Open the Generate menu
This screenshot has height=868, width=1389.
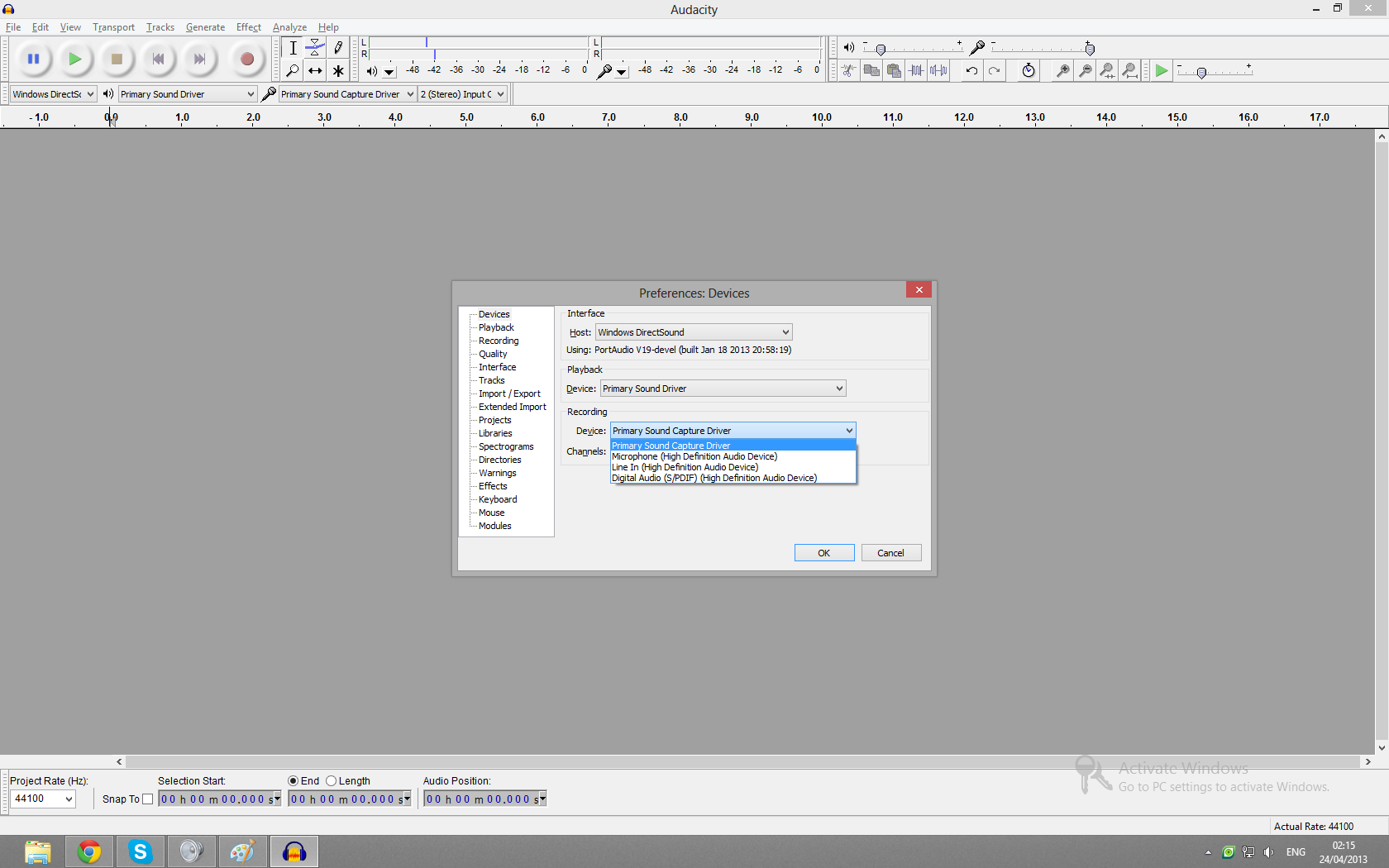[205, 27]
